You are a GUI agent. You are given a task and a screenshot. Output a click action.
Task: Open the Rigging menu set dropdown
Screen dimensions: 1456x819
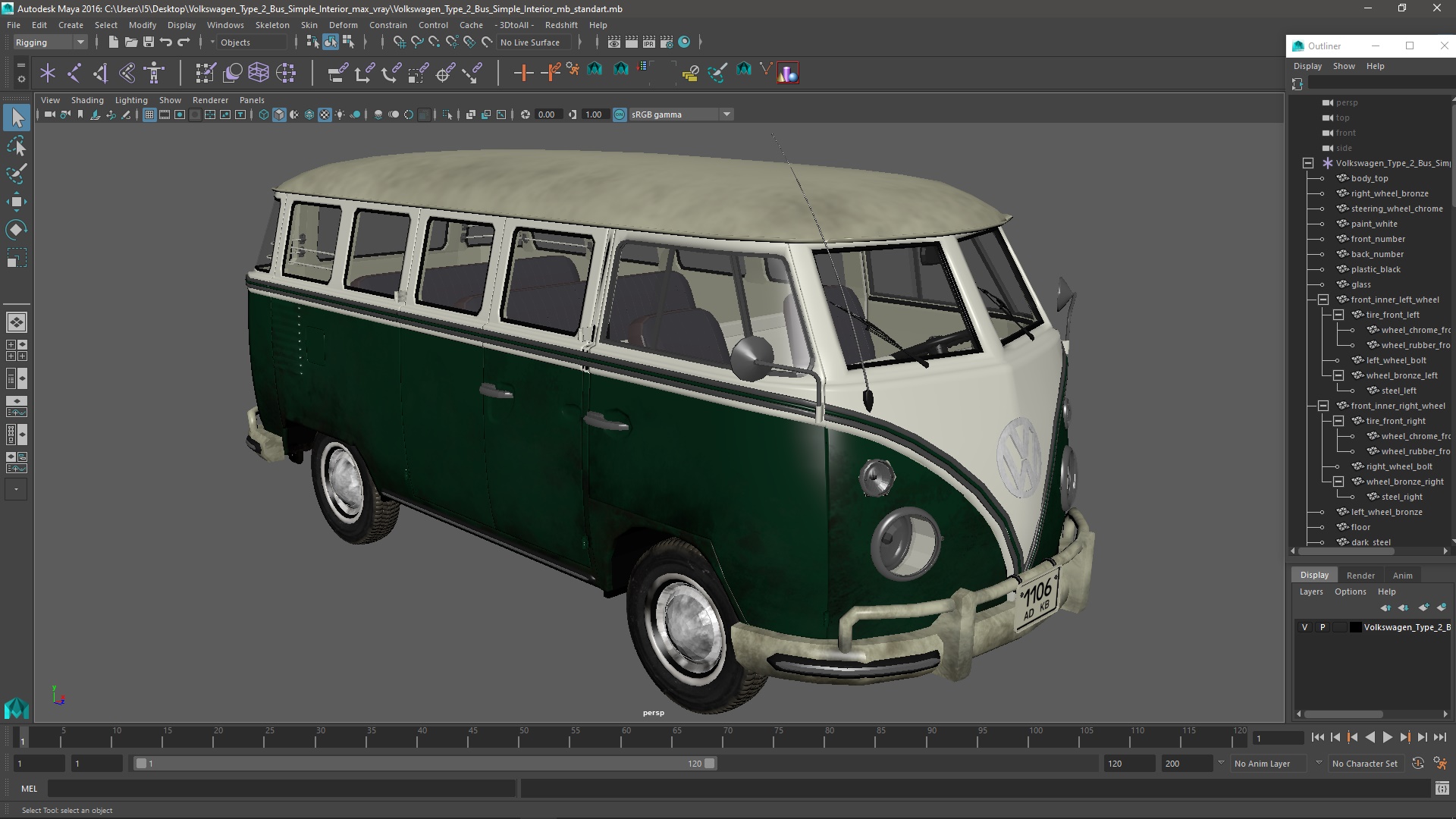tap(50, 42)
